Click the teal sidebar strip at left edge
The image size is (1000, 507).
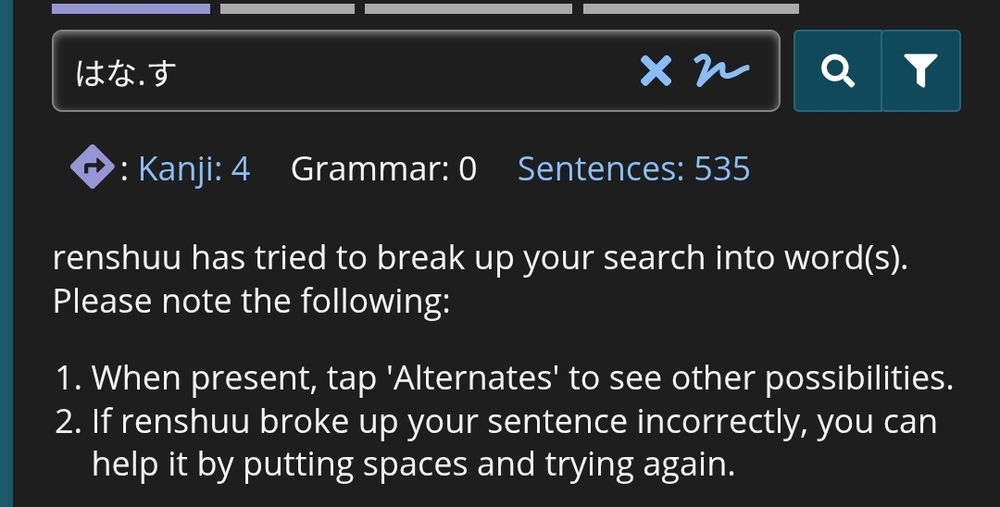[6, 253]
